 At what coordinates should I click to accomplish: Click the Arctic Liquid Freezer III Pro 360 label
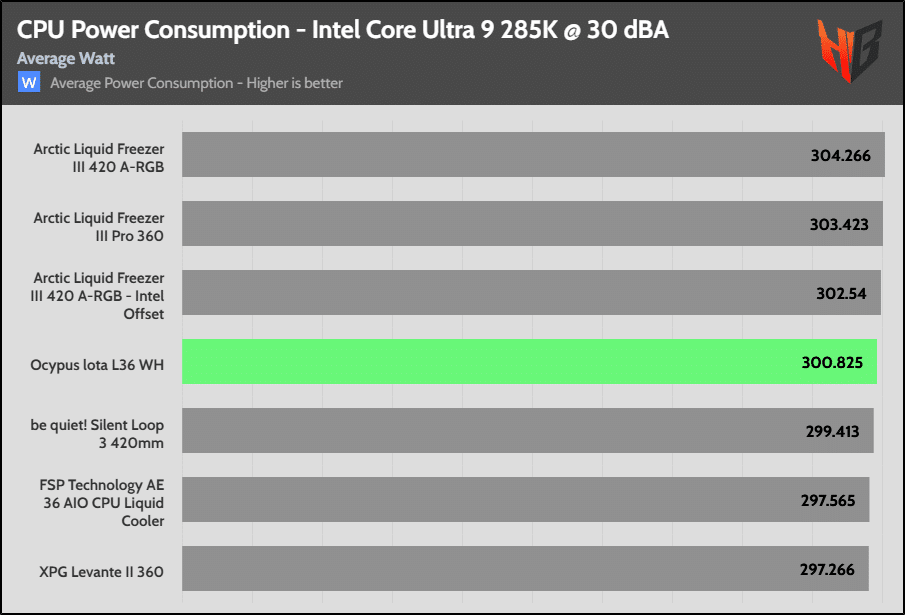click(x=99, y=227)
